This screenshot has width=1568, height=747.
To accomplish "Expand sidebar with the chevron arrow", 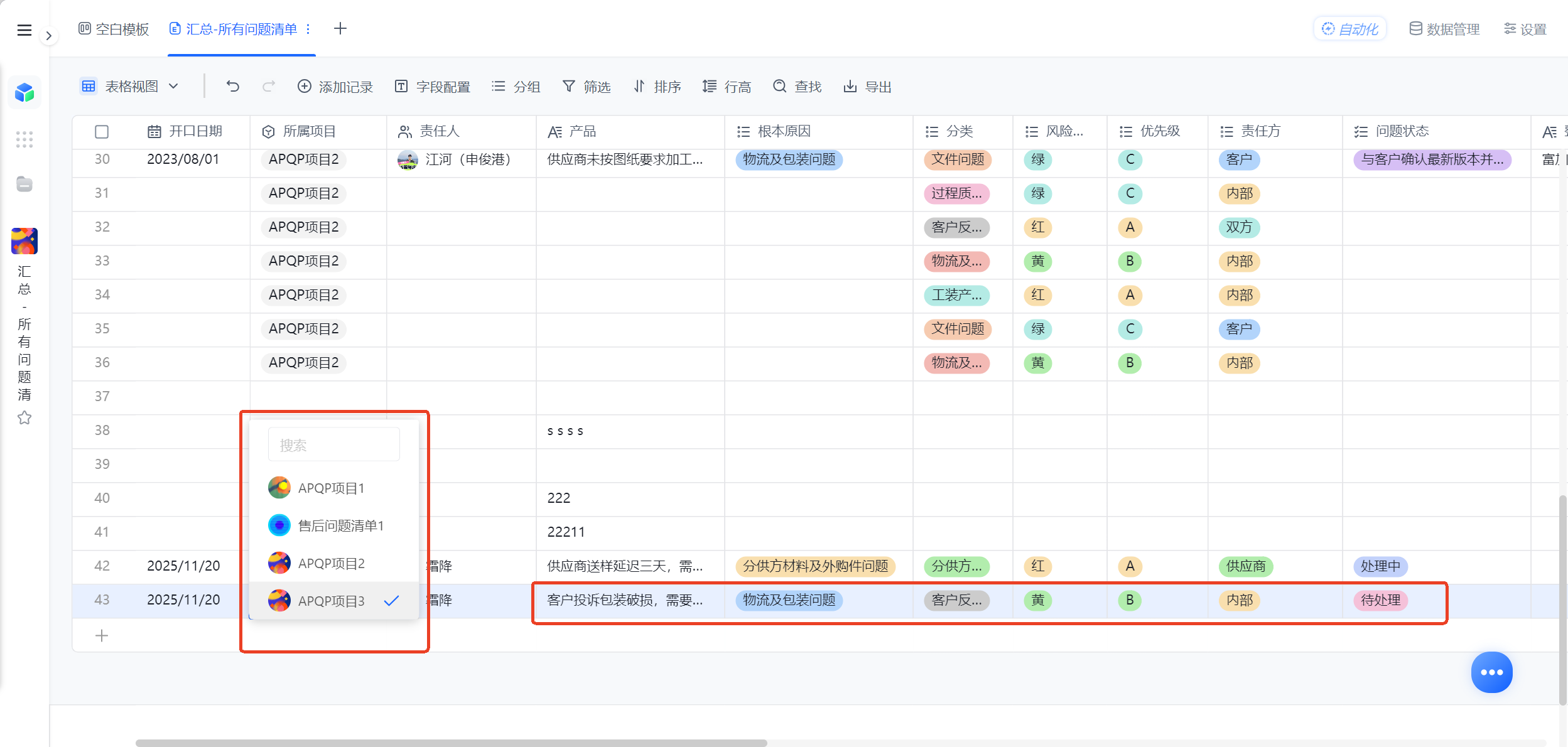I will pyautogui.click(x=48, y=36).
